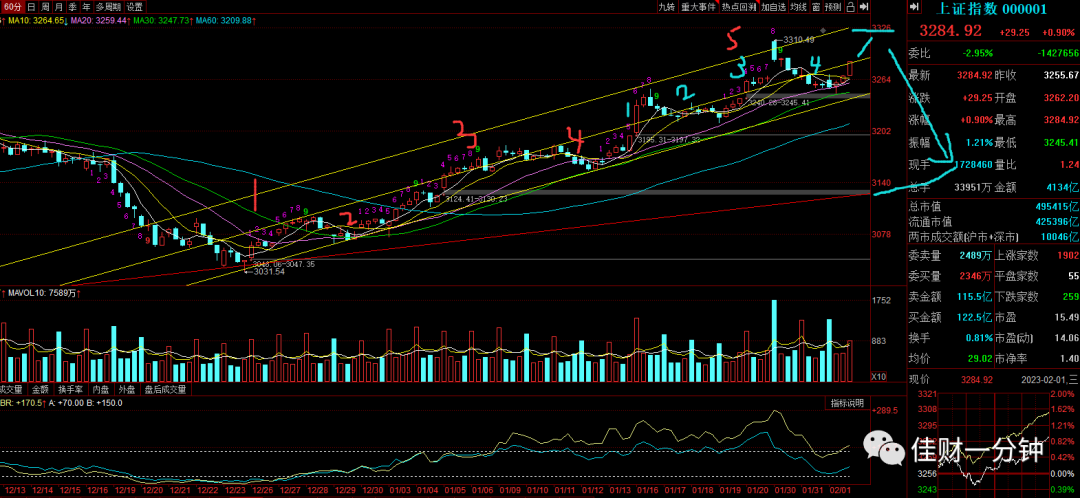Switch to the 日 daily period tab
Screen dimensions: 1080x498
(32, 7)
